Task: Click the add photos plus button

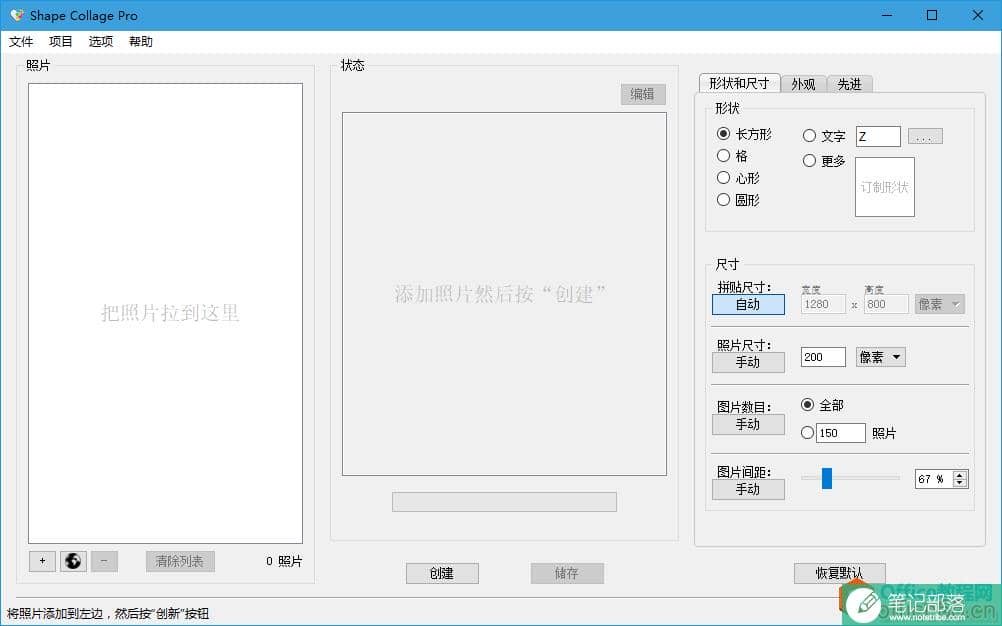Action: click(x=42, y=561)
